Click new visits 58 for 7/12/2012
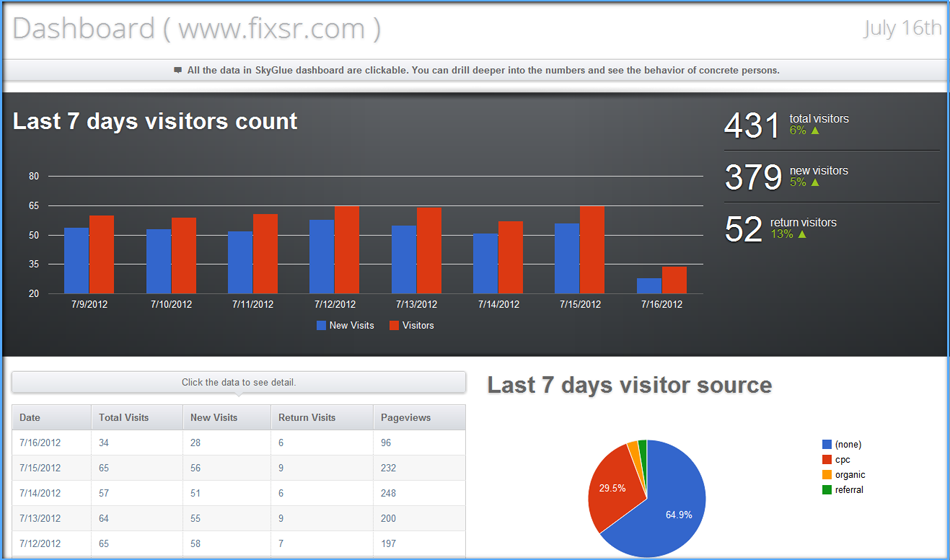Image resolution: width=950 pixels, height=560 pixels. click(x=195, y=544)
